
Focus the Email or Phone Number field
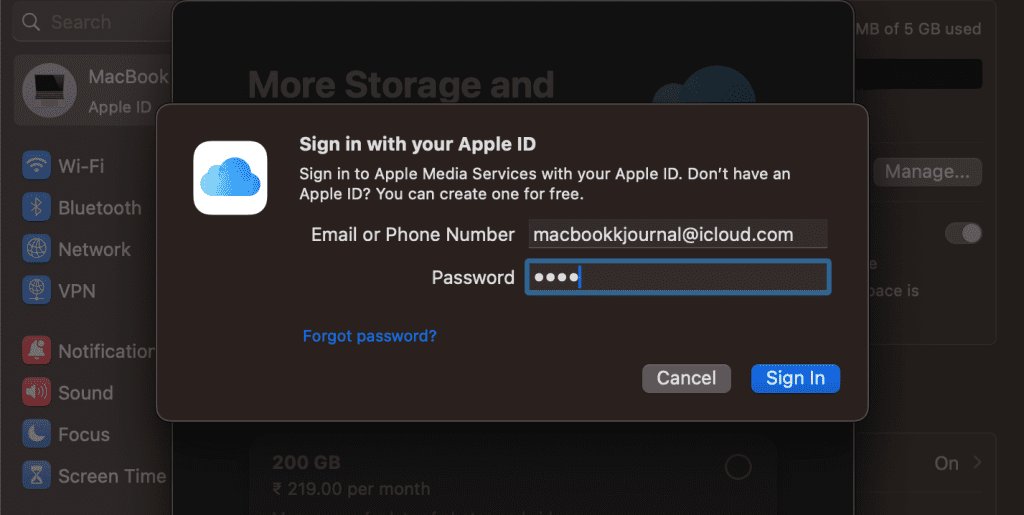[x=678, y=234]
